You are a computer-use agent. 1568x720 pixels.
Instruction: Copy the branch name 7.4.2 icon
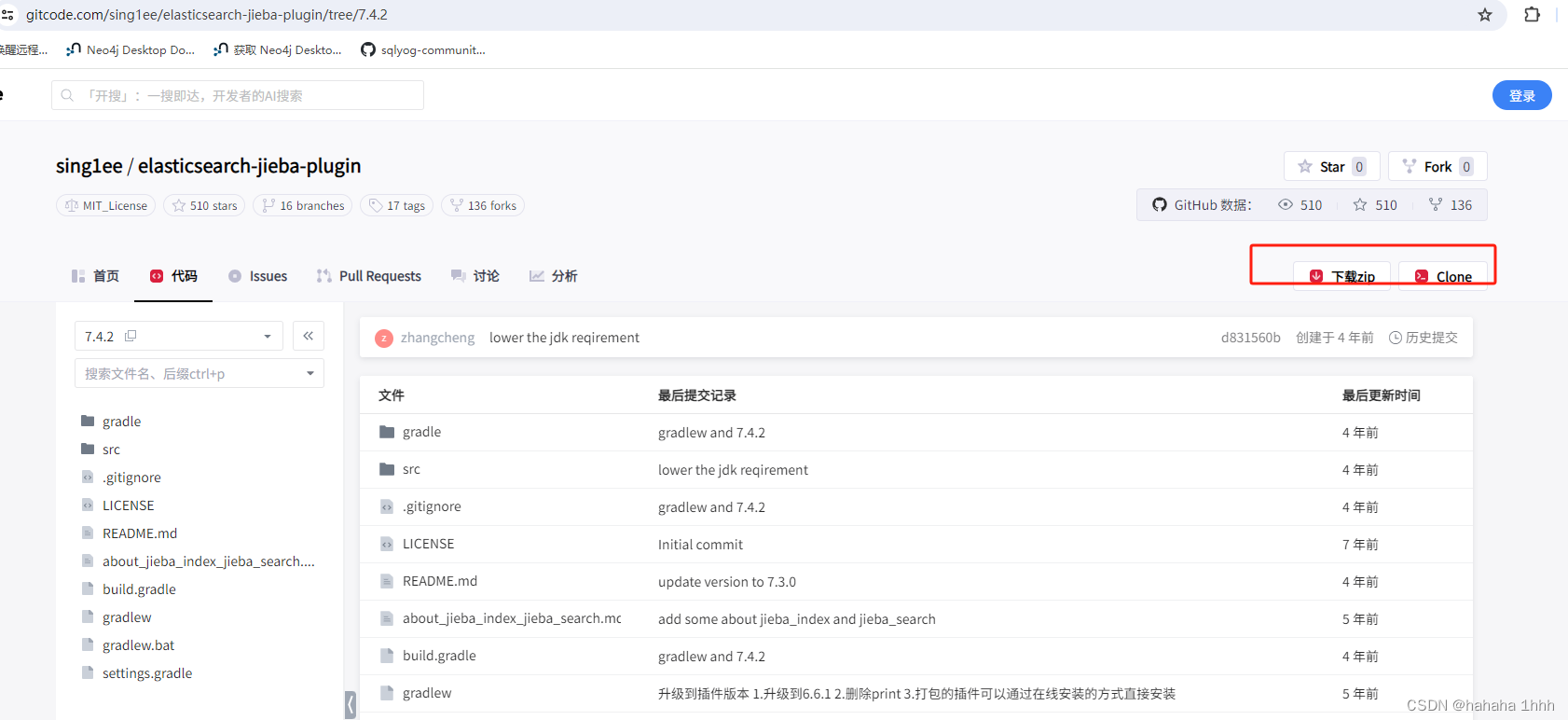point(131,336)
